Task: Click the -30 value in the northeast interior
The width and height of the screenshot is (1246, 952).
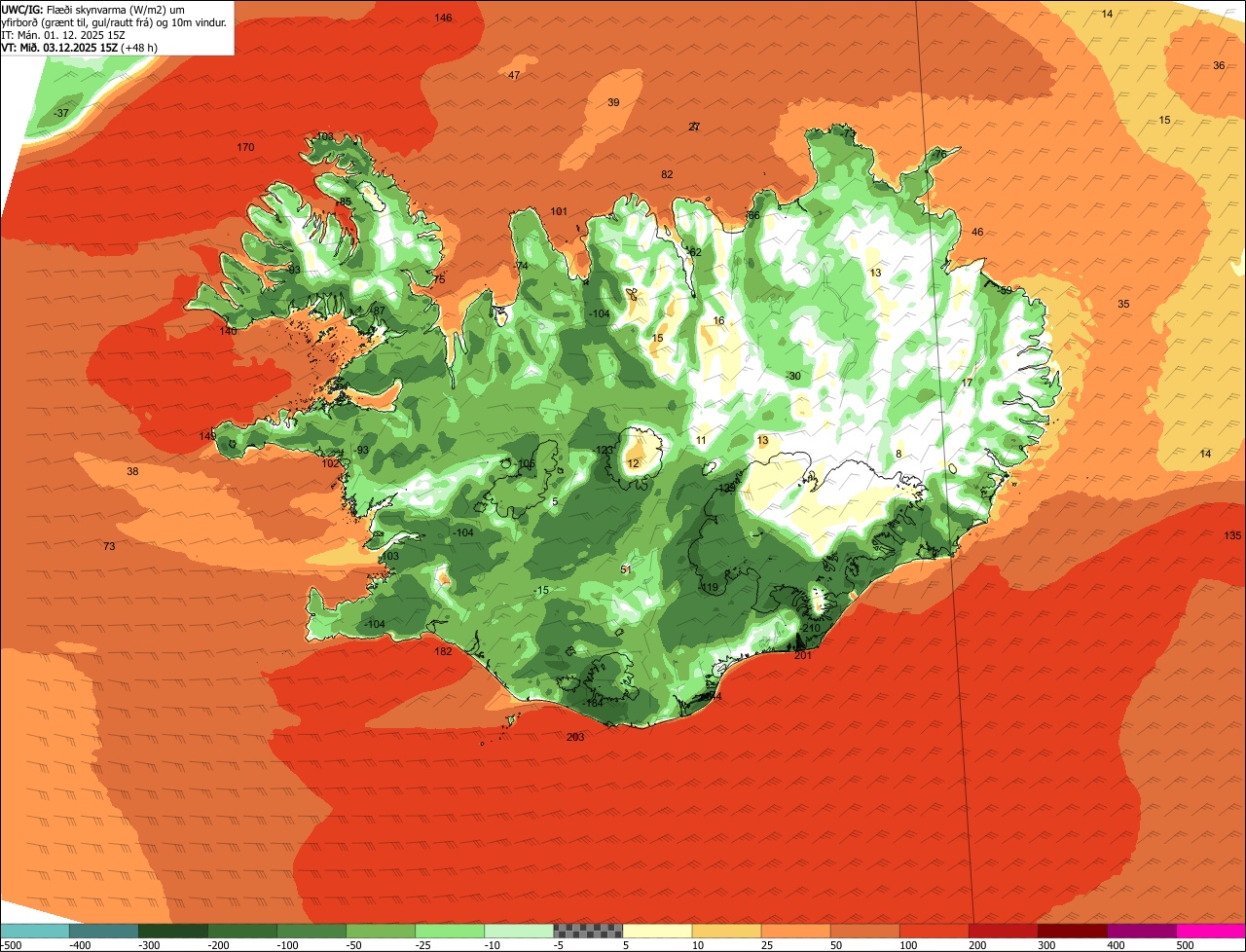Action: point(793,376)
